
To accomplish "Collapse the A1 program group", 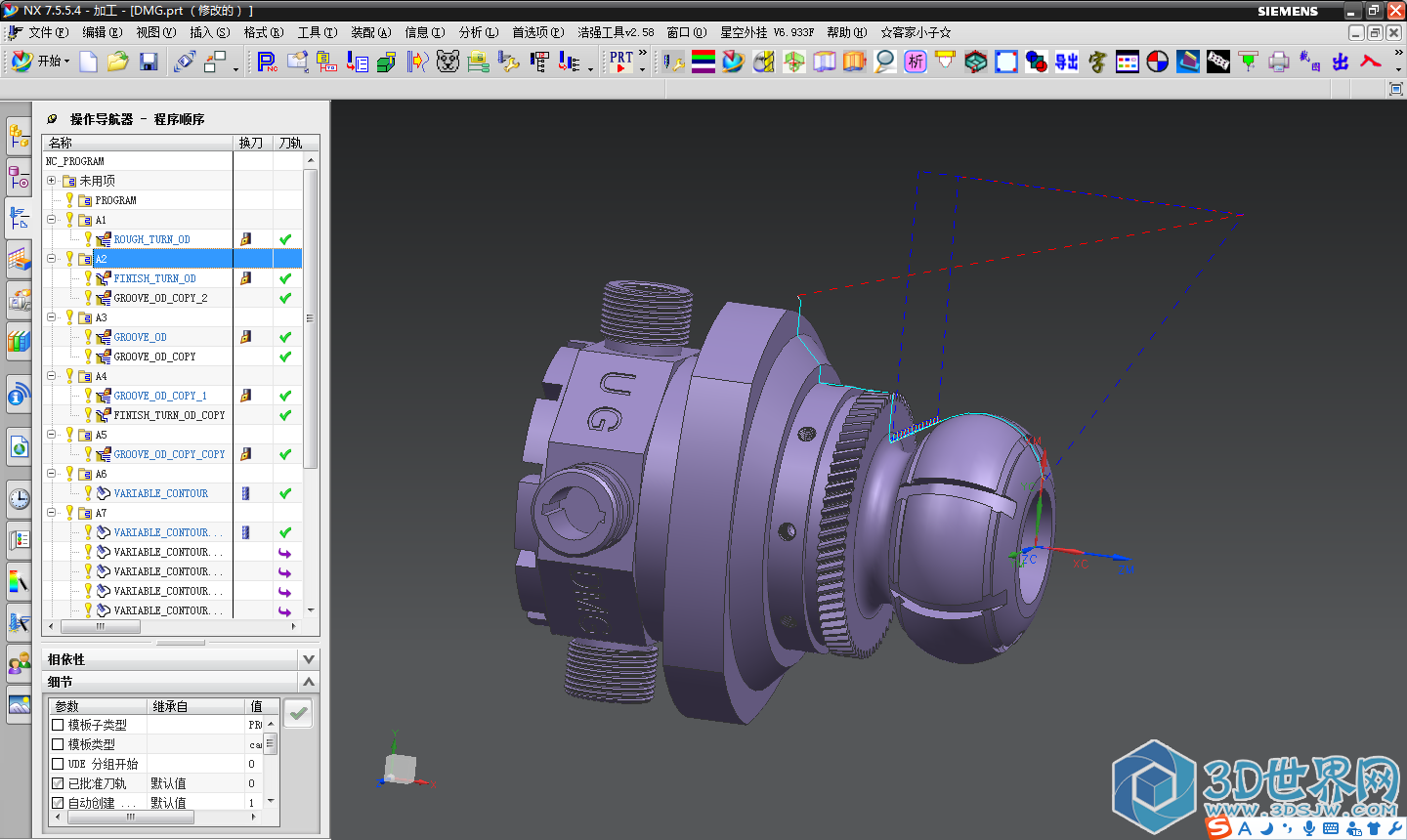I will pyautogui.click(x=52, y=220).
